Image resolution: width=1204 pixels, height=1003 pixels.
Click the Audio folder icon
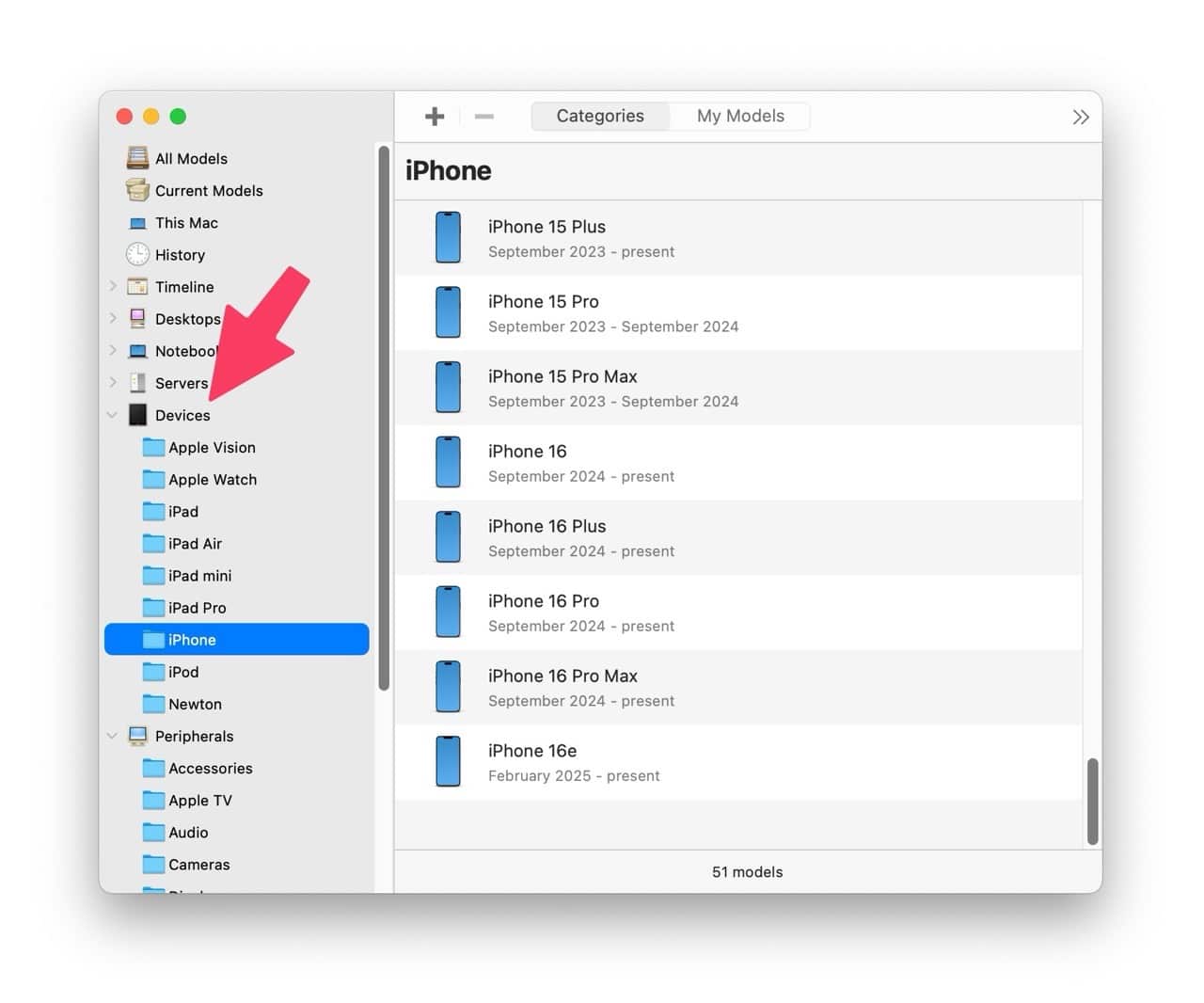[153, 832]
